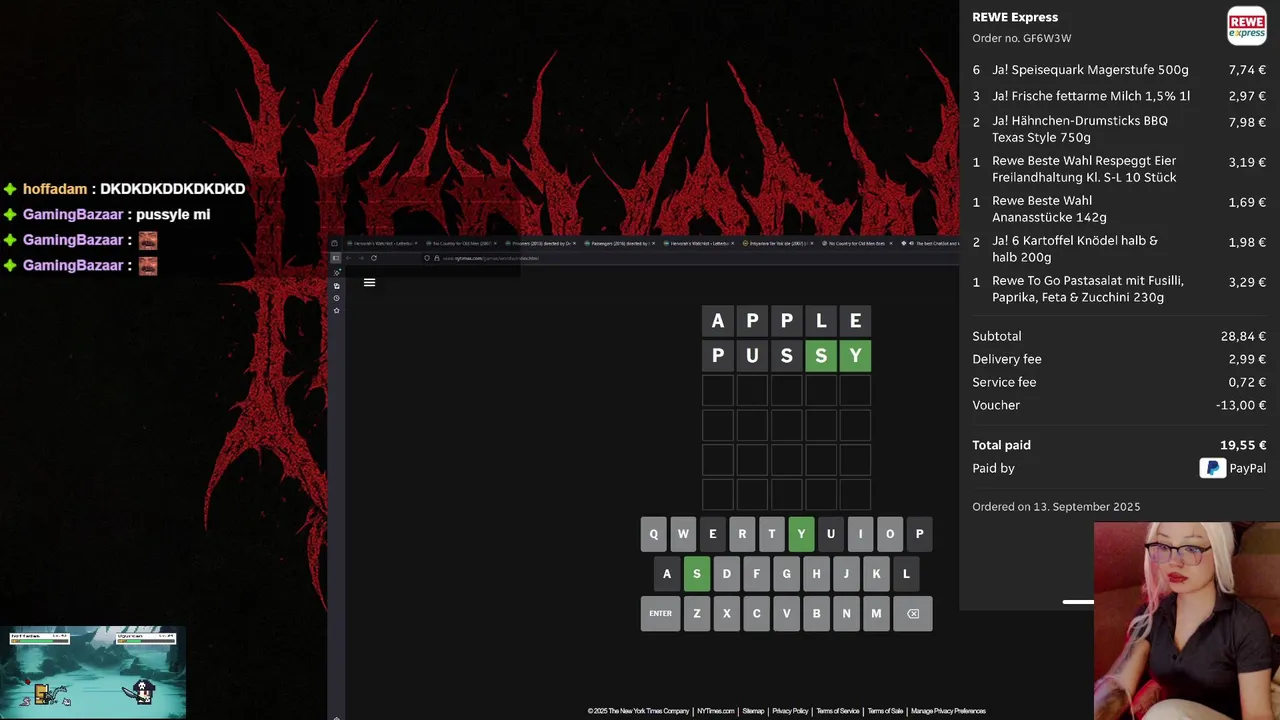Image resolution: width=1280 pixels, height=720 pixels.
Task: Tap the O key on on-screen keyboard
Action: coord(890,534)
